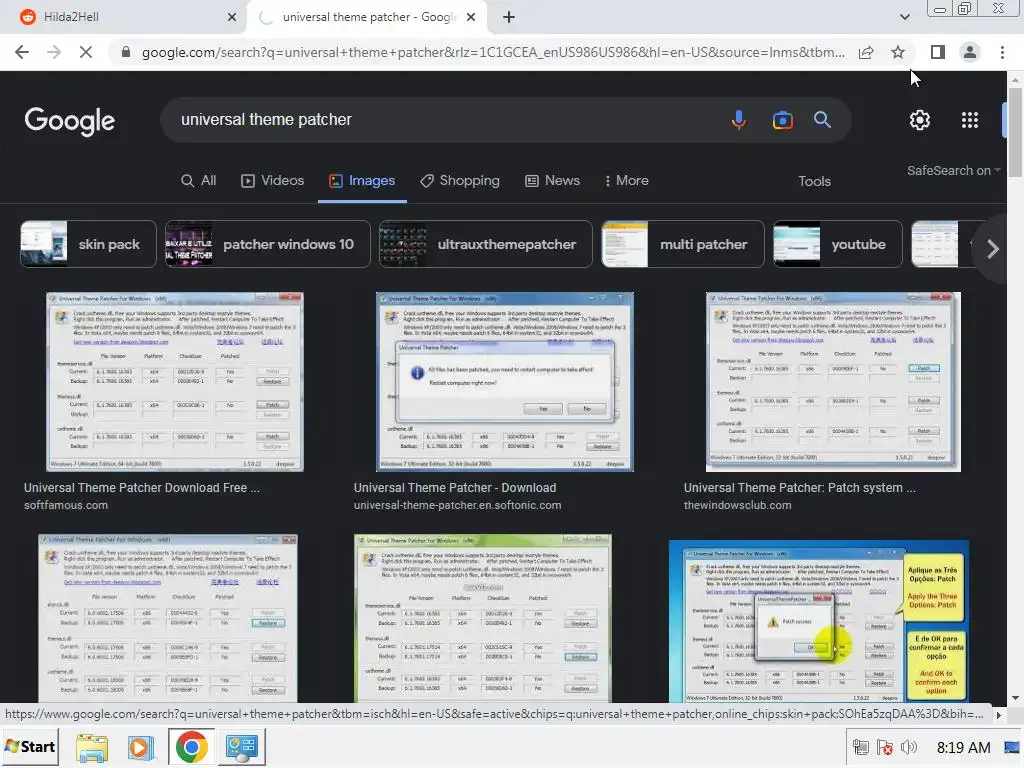Open Universal Theme Patcher: Patch system link
The width and height of the screenshot is (1024, 768).
point(799,488)
